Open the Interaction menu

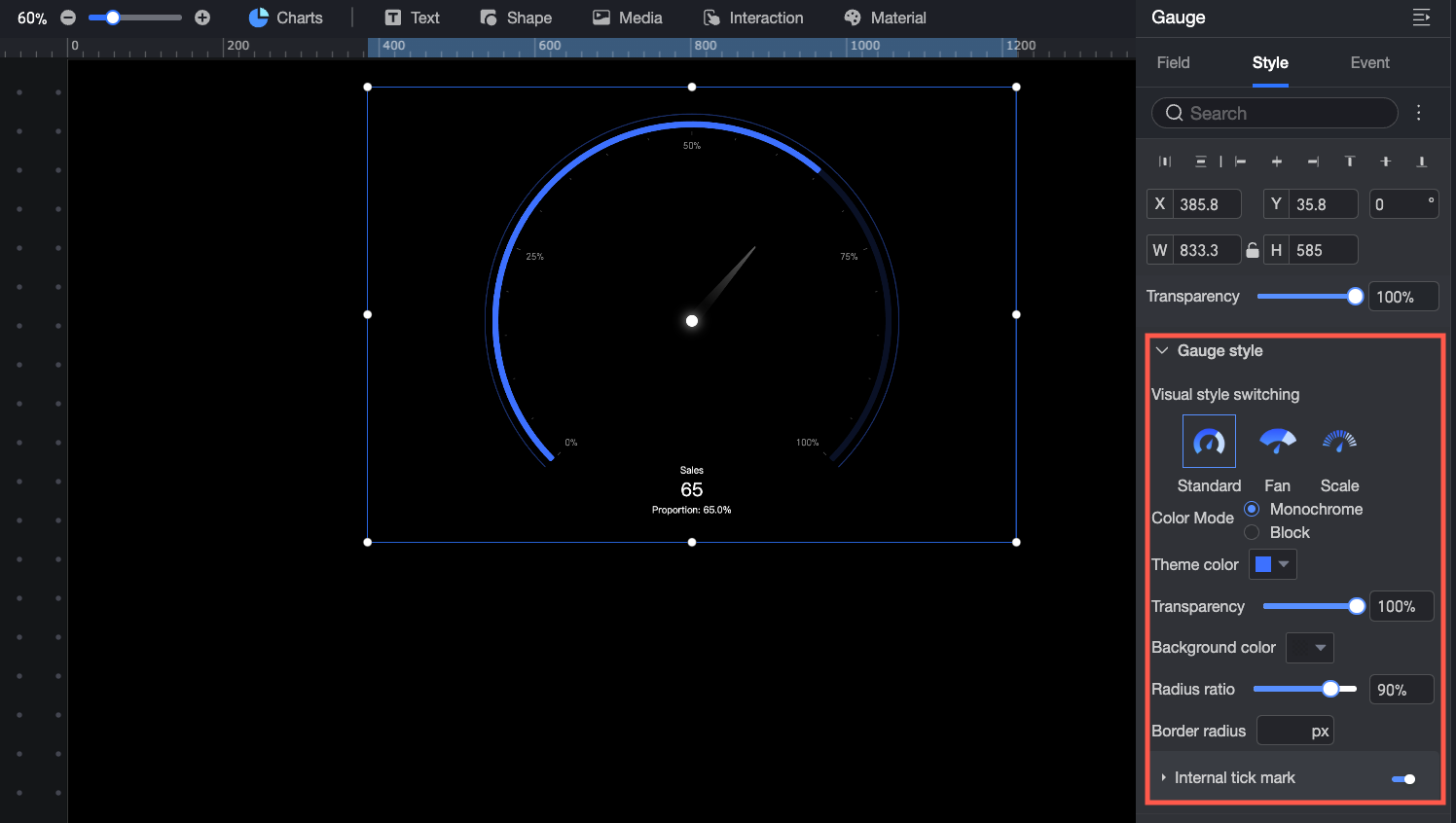tap(753, 18)
